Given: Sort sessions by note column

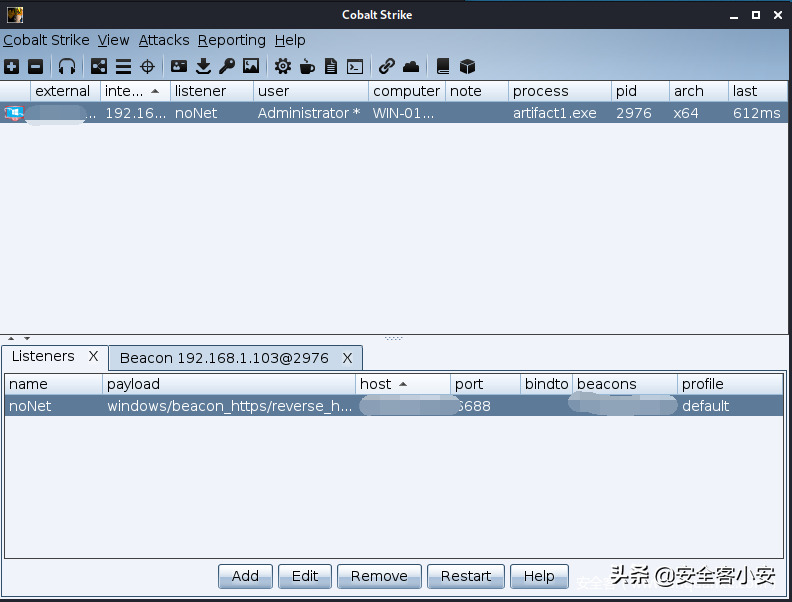Looking at the screenshot, I should 477,91.
